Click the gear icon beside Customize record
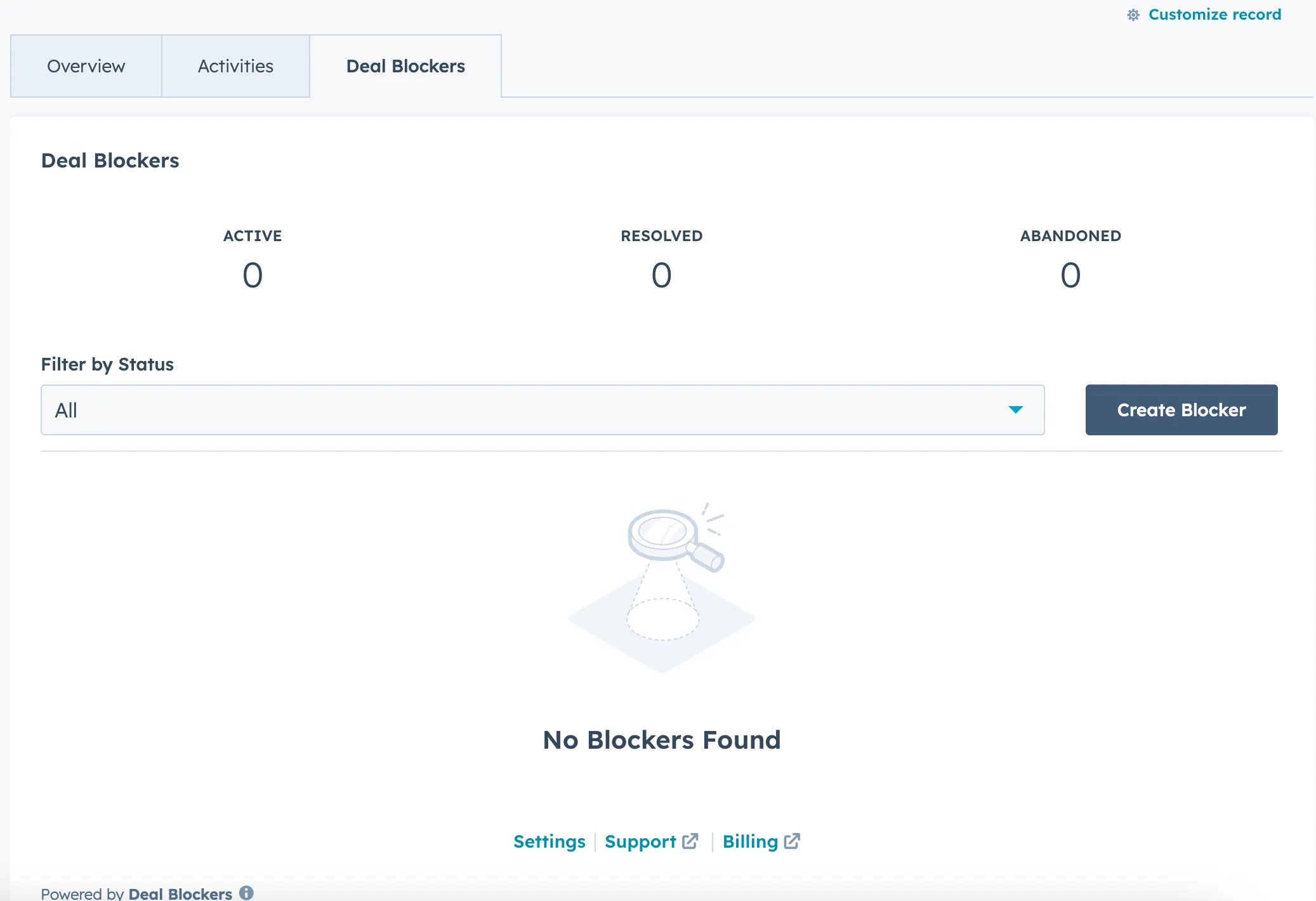The height and width of the screenshot is (901, 1316). click(x=1133, y=15)
